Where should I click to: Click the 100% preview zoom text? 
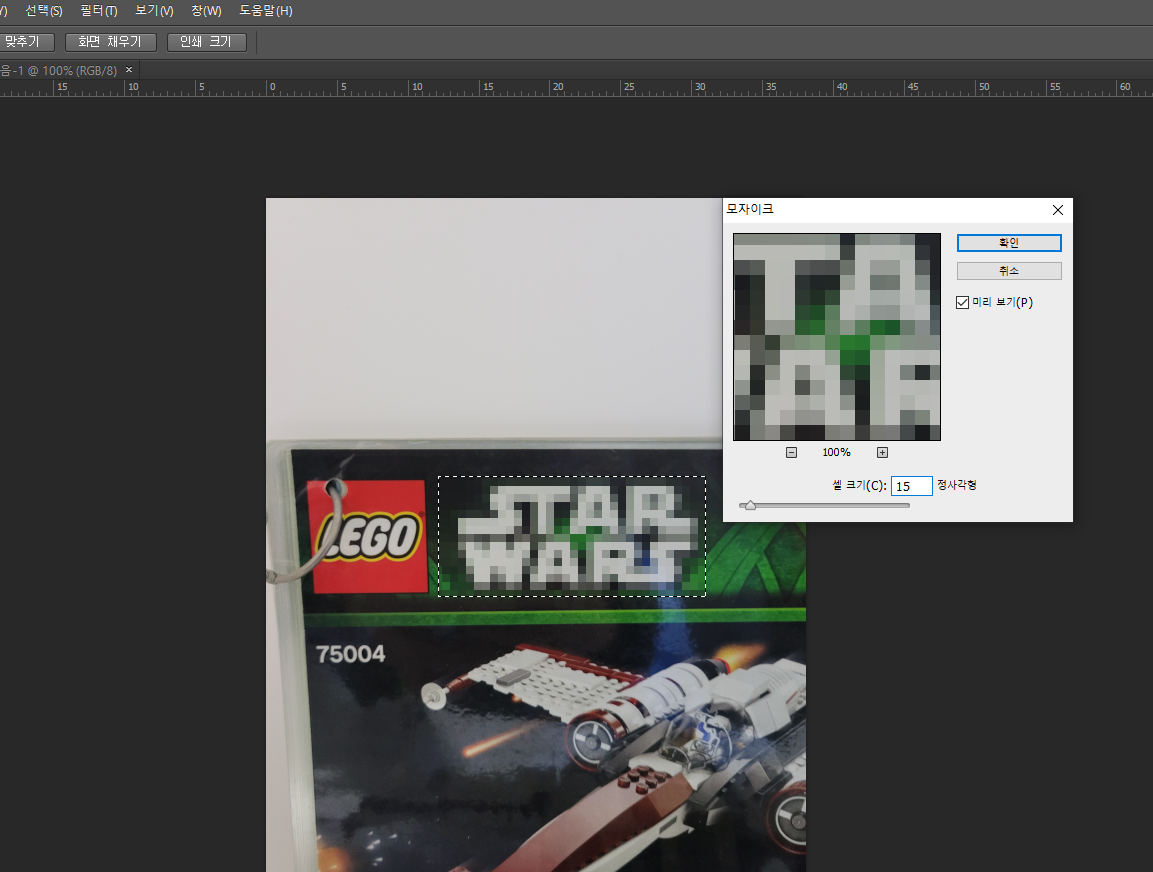(x=836, y=452)
